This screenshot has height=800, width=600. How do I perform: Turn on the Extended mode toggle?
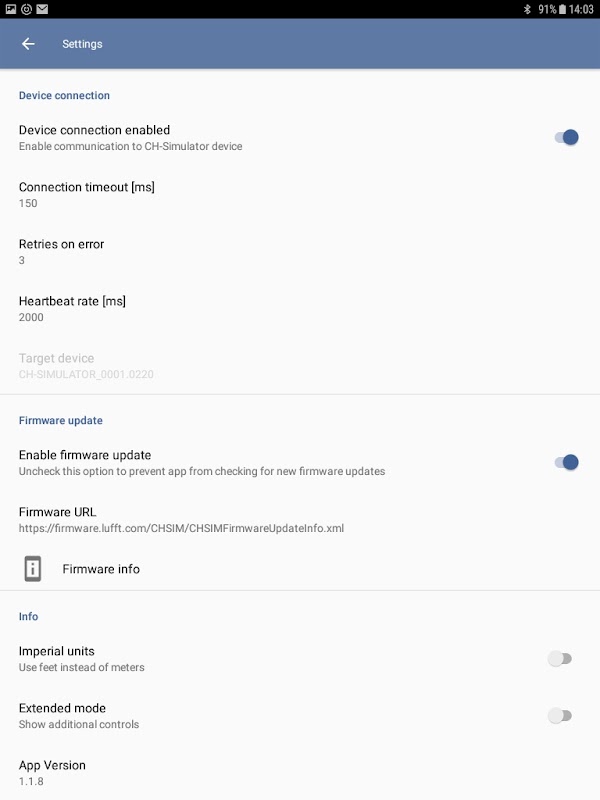coord(560,716)
